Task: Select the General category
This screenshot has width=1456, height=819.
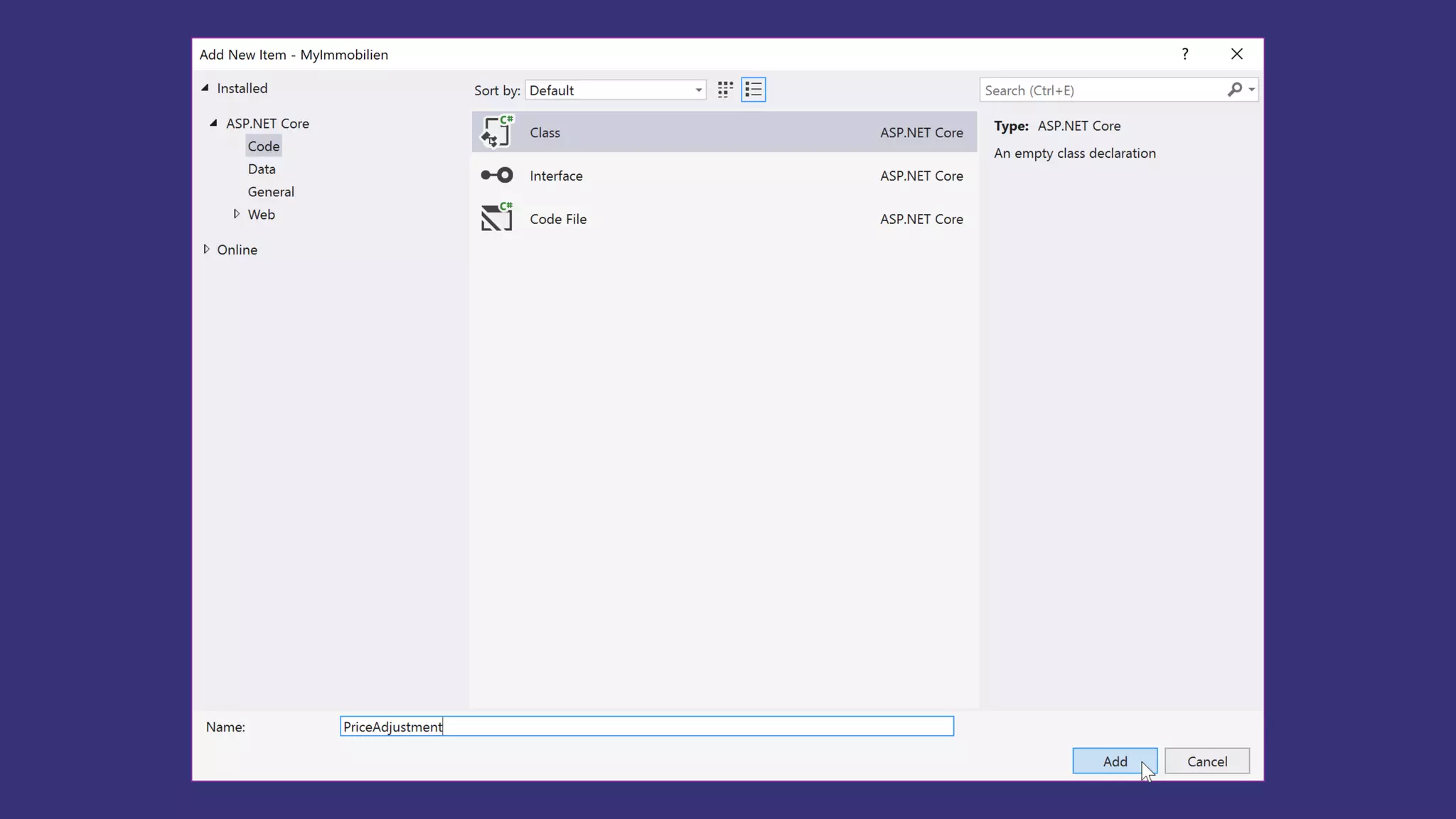Action: [x=271, y=192]
